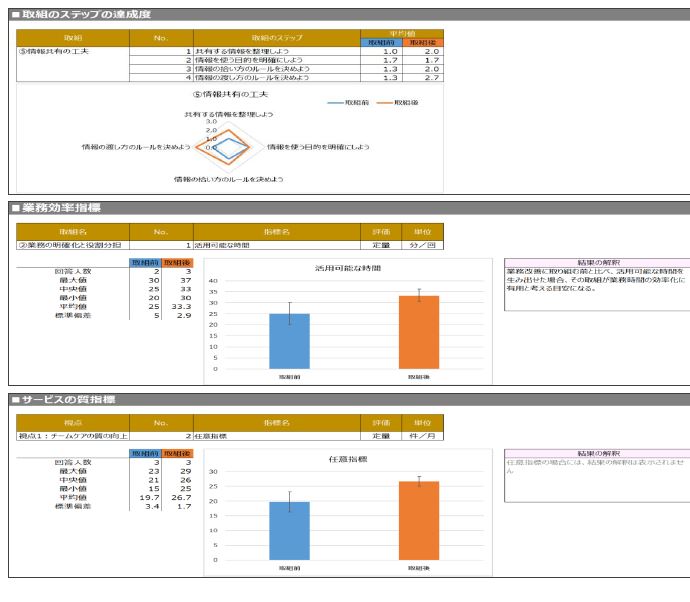This screenshot has height=602, width=690.
Task: Click the blue 取組前 bar in 活用可能な時間 chart
Action: point(289,341)
